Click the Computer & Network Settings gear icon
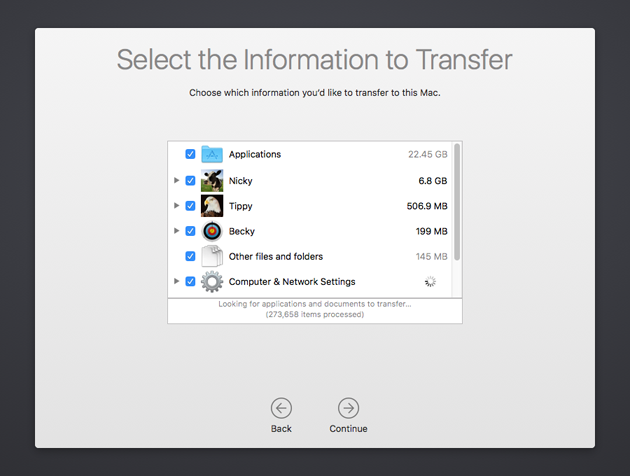630x476 pixels. [x=212, y=282]
